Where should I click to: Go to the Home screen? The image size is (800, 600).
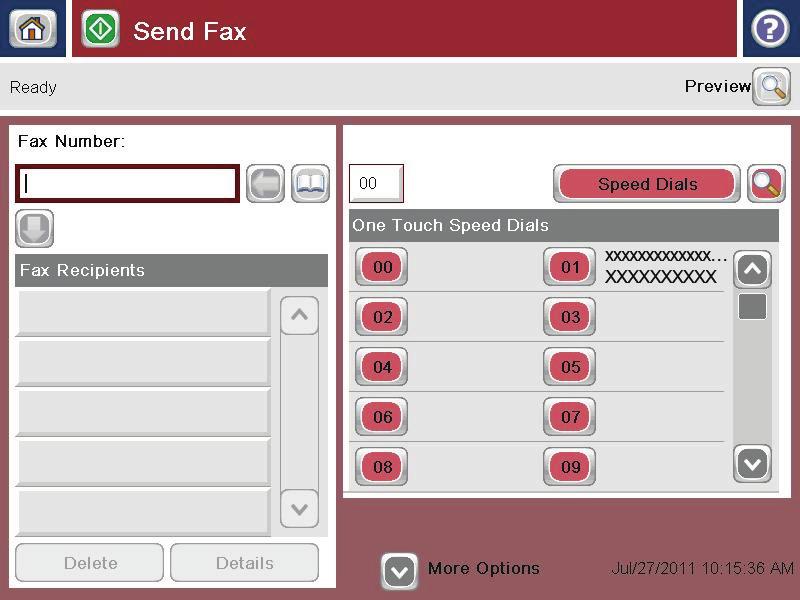[33, 29]
